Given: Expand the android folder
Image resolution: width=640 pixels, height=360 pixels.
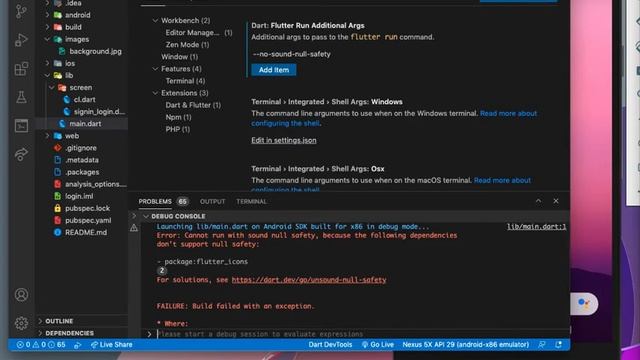Looking at the screenshot, I should 47,15.
